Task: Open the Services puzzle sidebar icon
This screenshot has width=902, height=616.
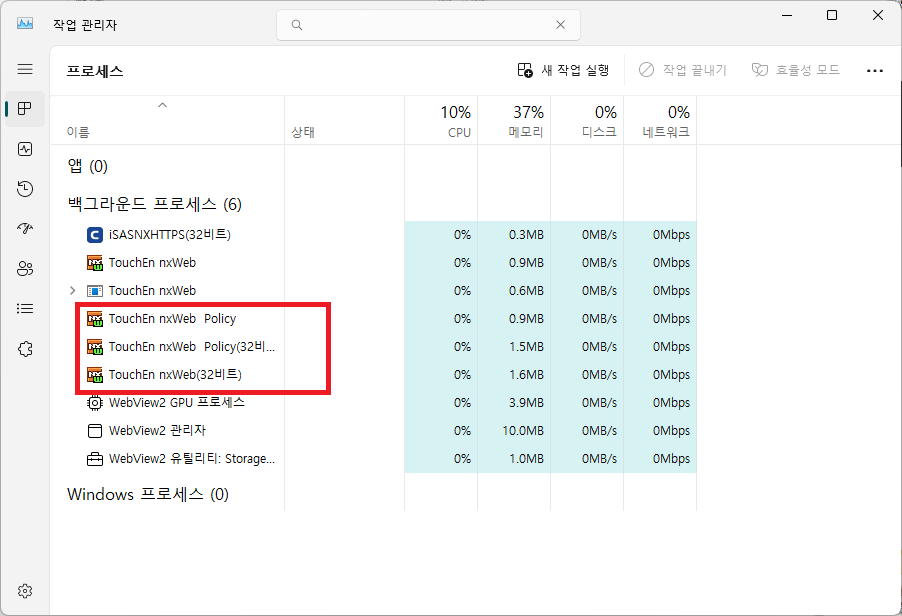Action: click(x=25, y=349)
